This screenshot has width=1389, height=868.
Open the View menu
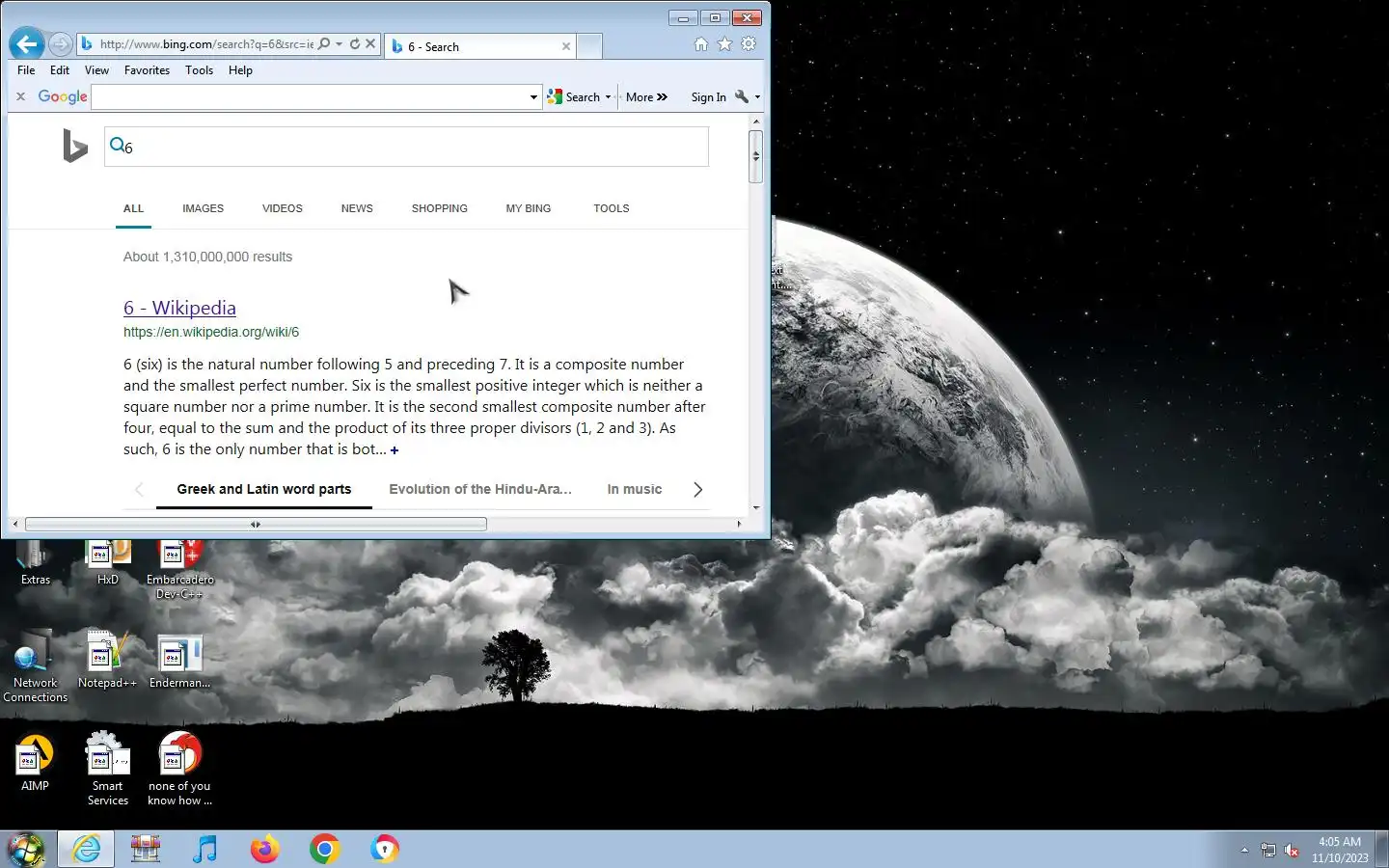96,70
